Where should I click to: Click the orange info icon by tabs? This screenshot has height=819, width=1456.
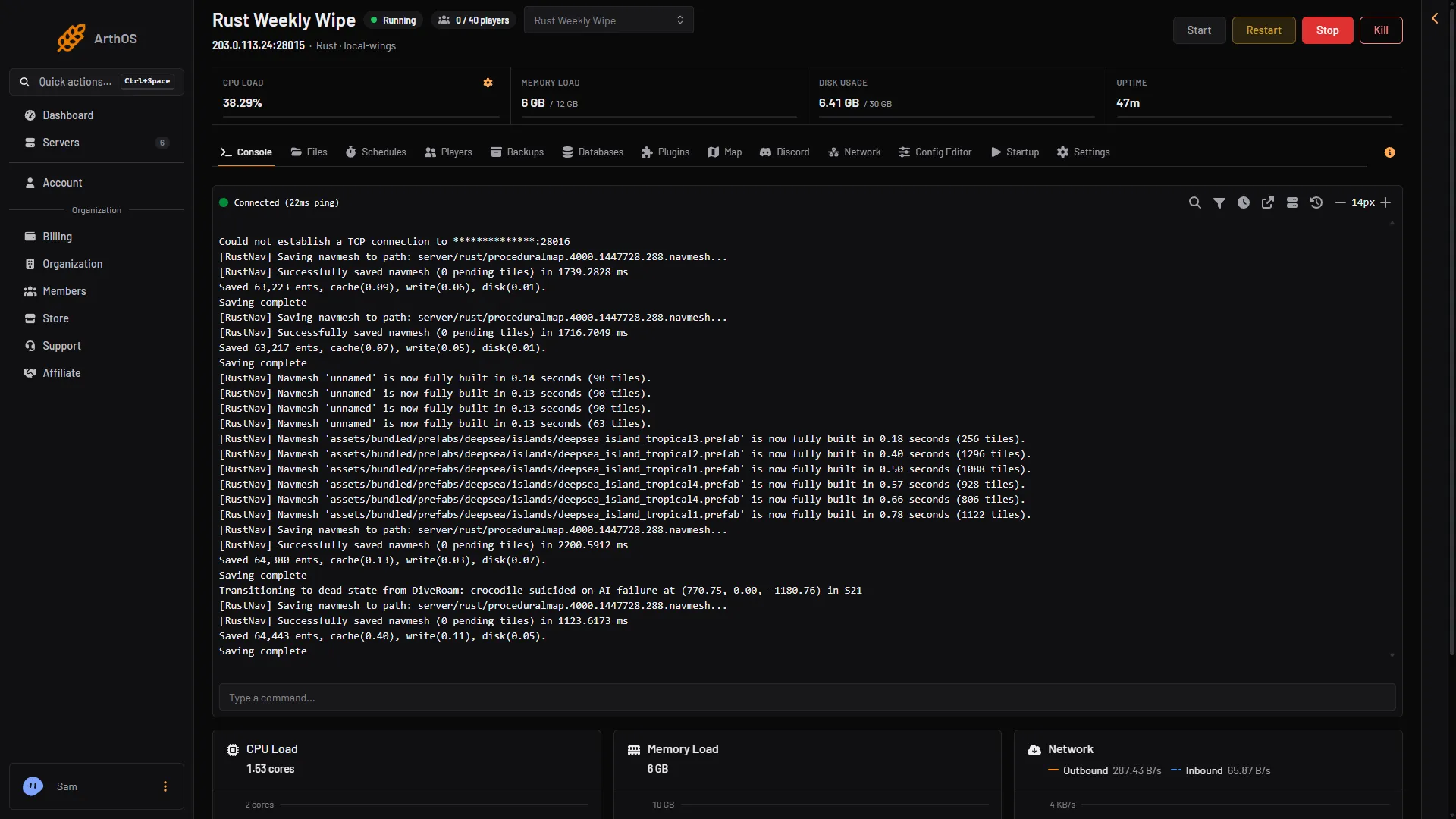click(x=1389, y=152)
